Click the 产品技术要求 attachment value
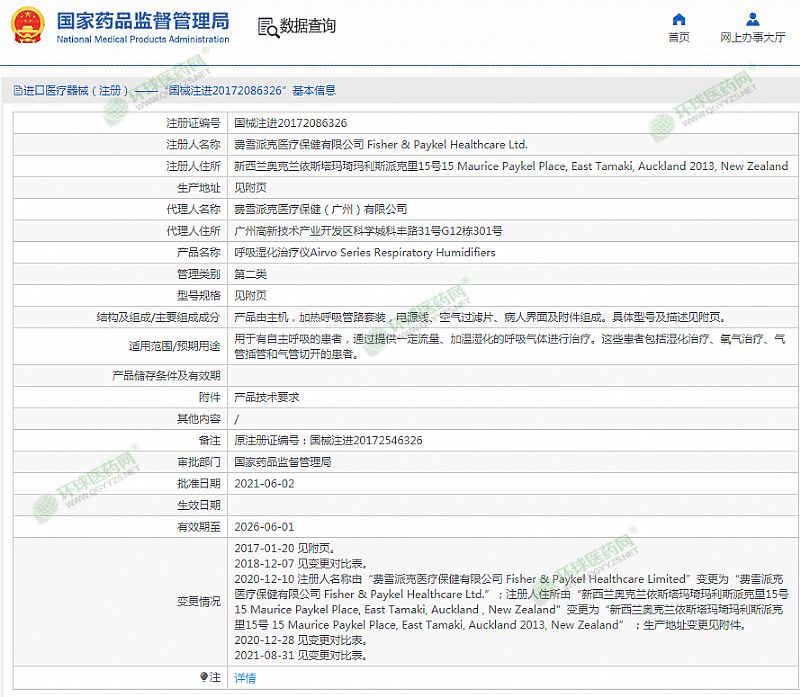 coord(266,397)
